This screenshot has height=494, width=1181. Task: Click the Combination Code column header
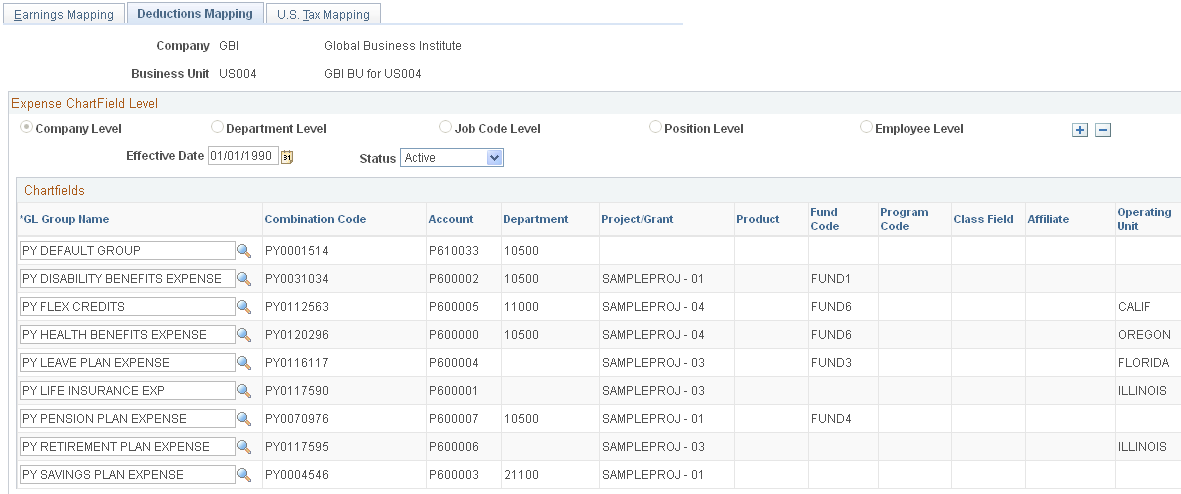pyautogui.click(x=315, y=219)
